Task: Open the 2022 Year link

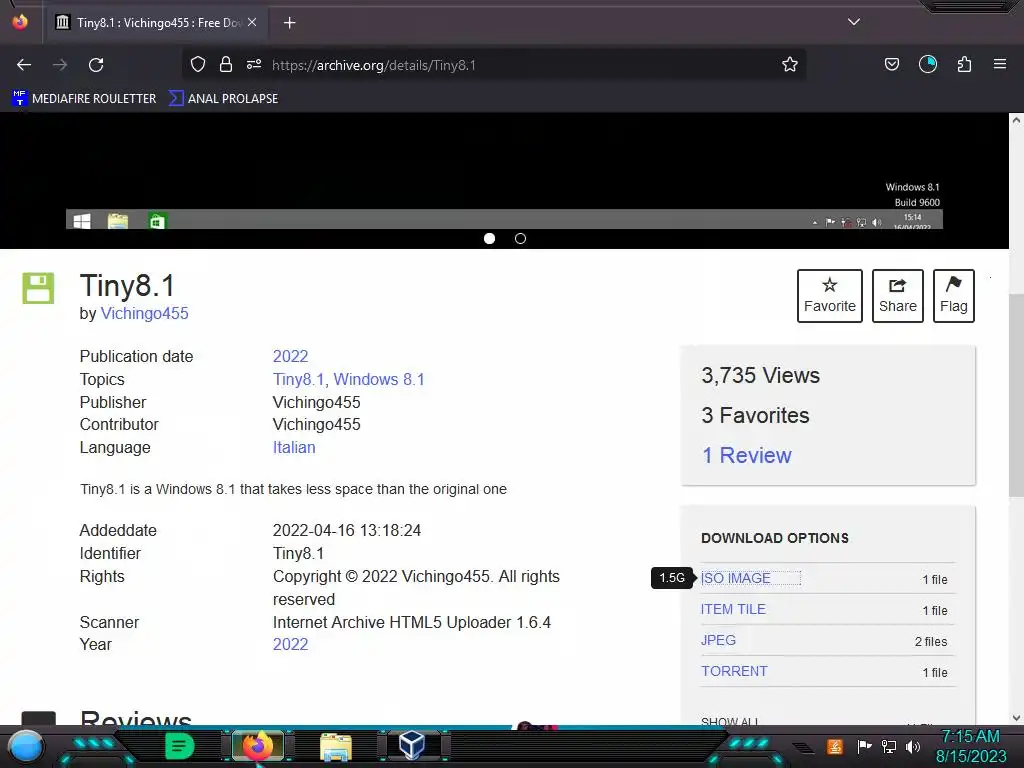Action: (290, 644)
